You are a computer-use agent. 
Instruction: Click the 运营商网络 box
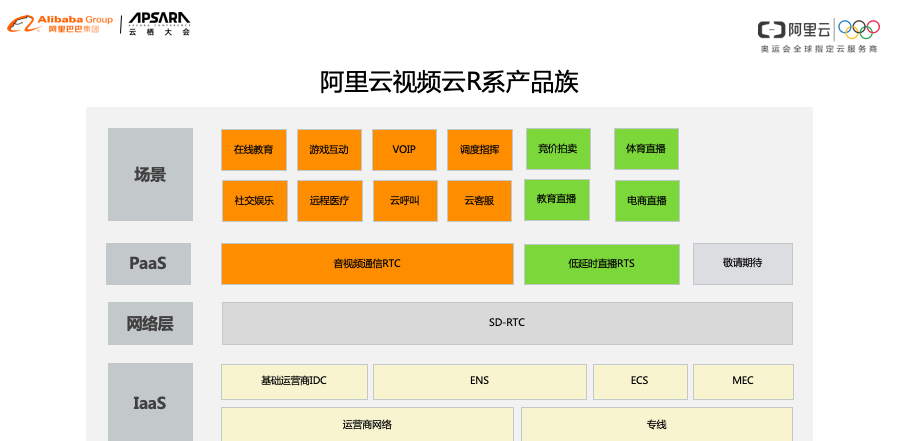[367, 424]
